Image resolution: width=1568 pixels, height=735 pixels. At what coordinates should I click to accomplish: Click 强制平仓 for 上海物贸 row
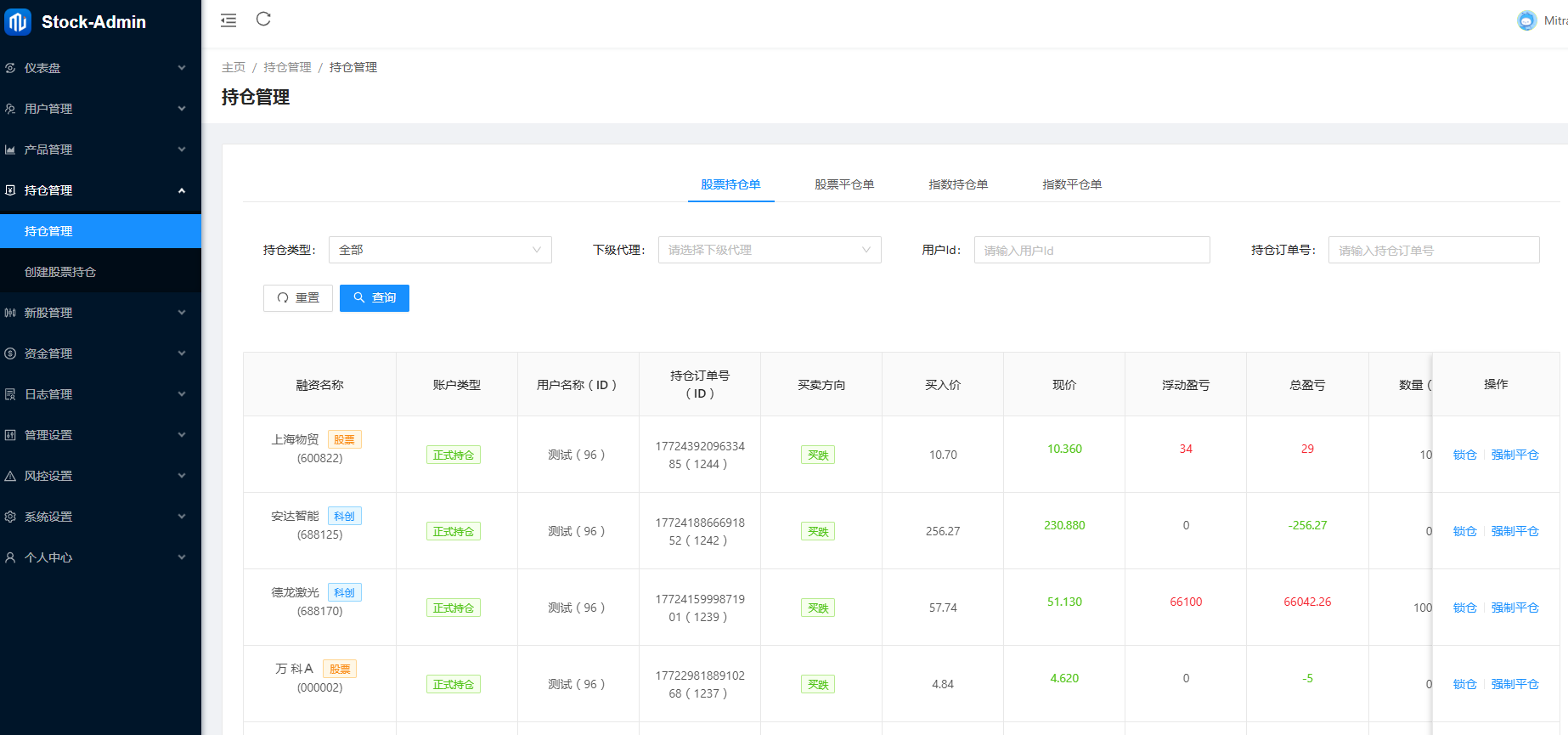1514,455
